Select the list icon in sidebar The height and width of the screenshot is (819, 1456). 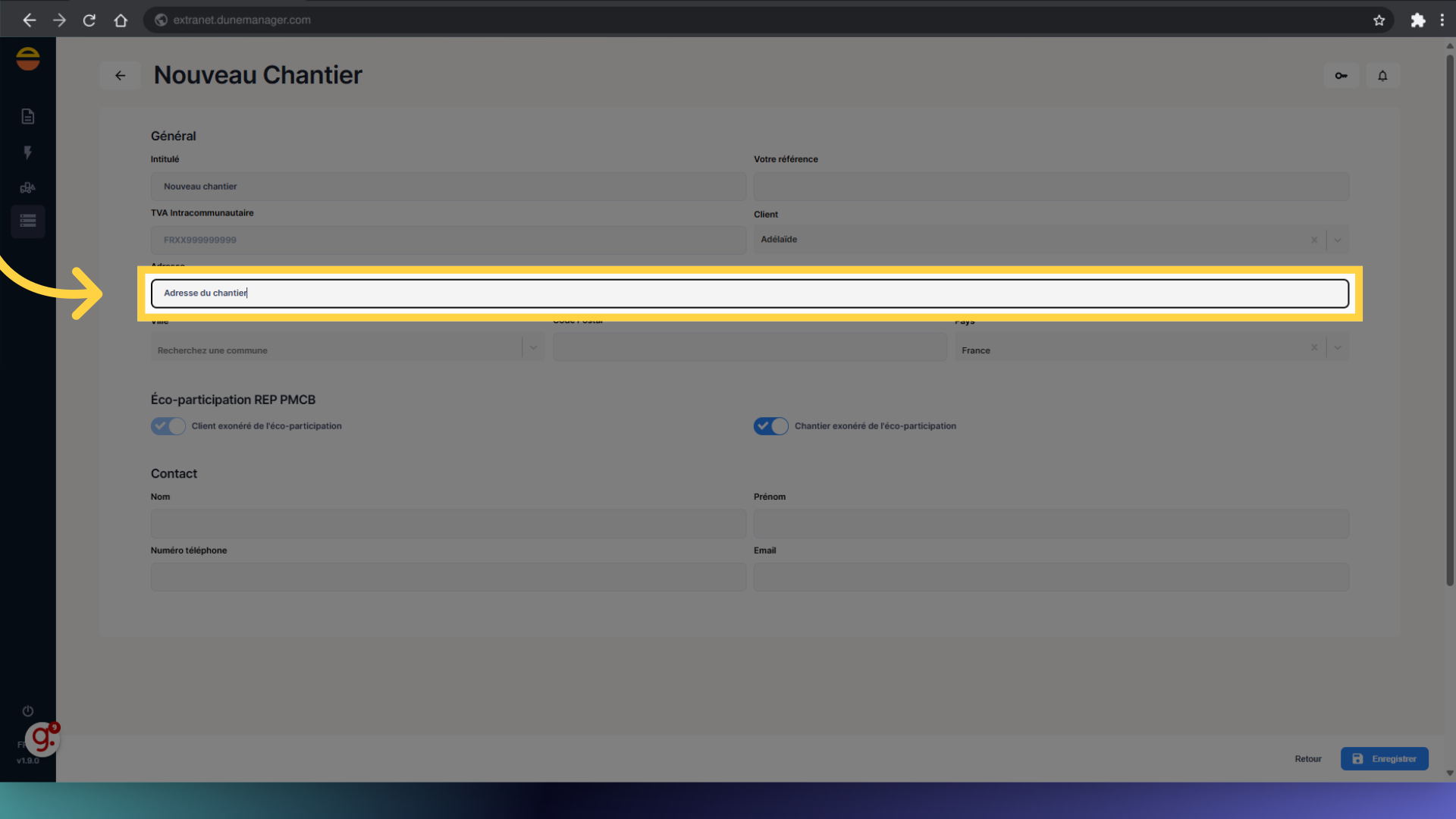pyautogui.click(x=28, y=221)
